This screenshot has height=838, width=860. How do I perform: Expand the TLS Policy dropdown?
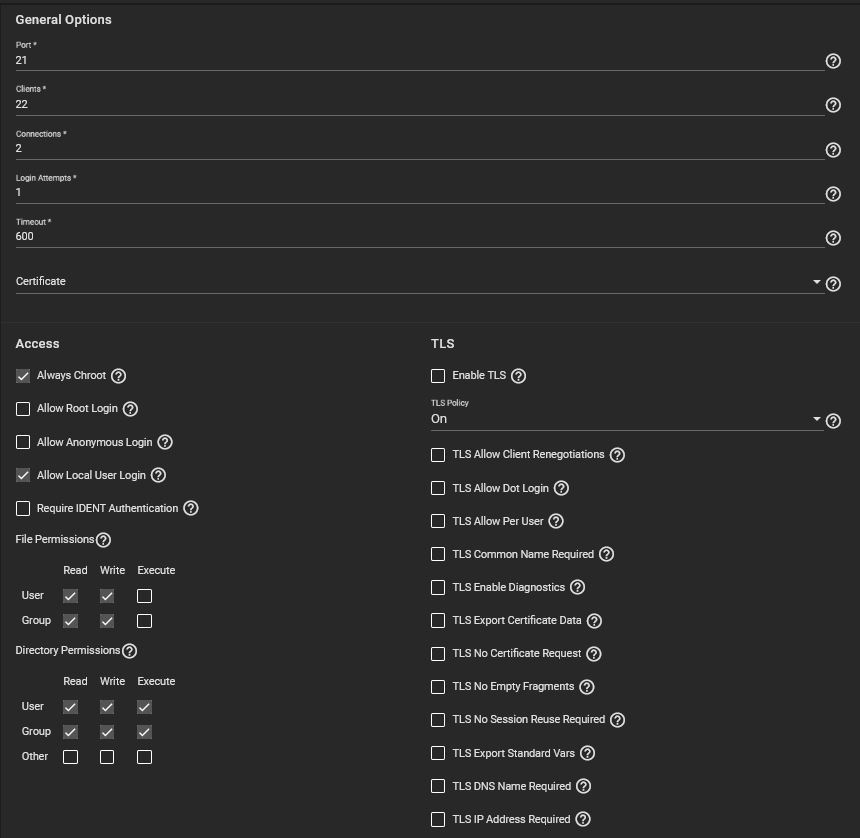pos(625,419)
